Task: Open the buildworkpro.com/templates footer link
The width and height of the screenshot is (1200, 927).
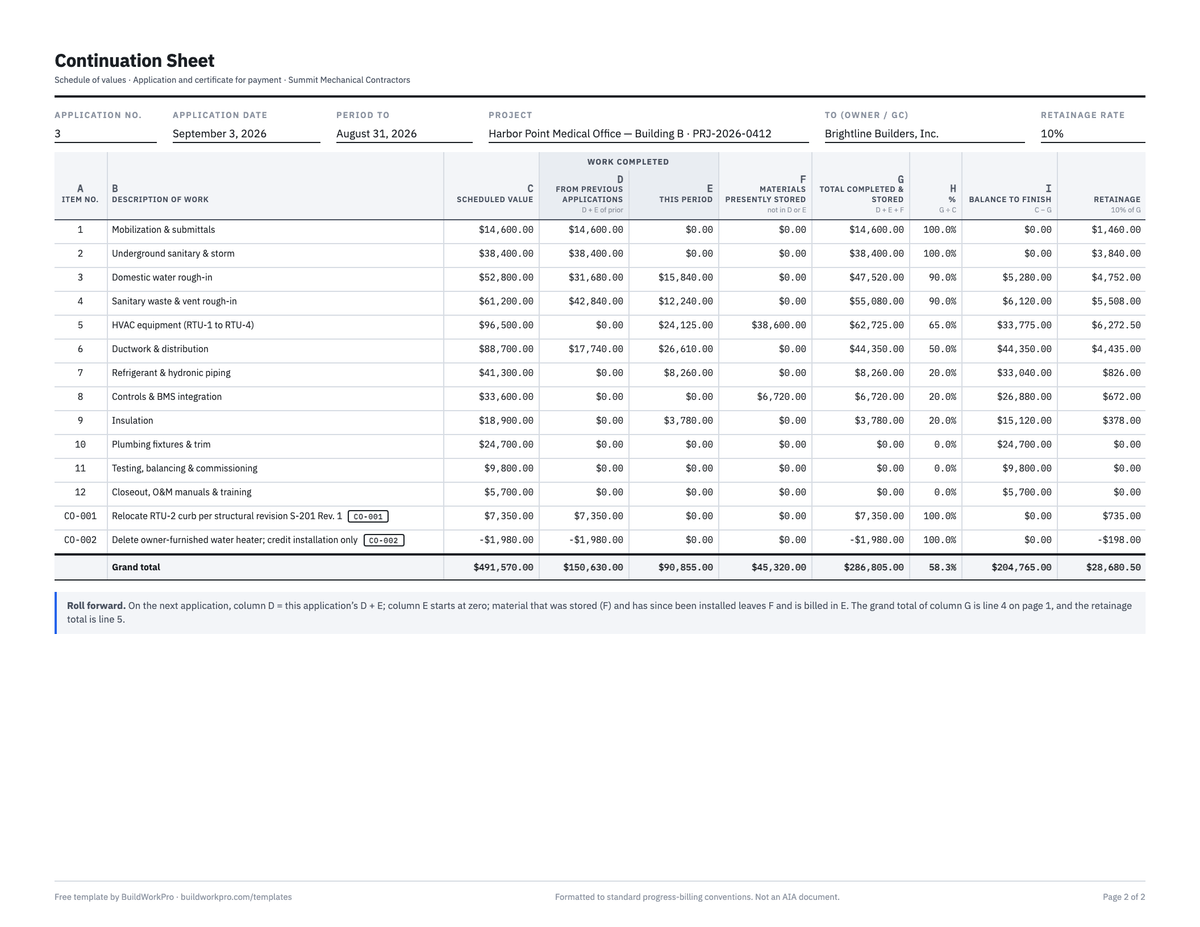Action: [236, 897]
